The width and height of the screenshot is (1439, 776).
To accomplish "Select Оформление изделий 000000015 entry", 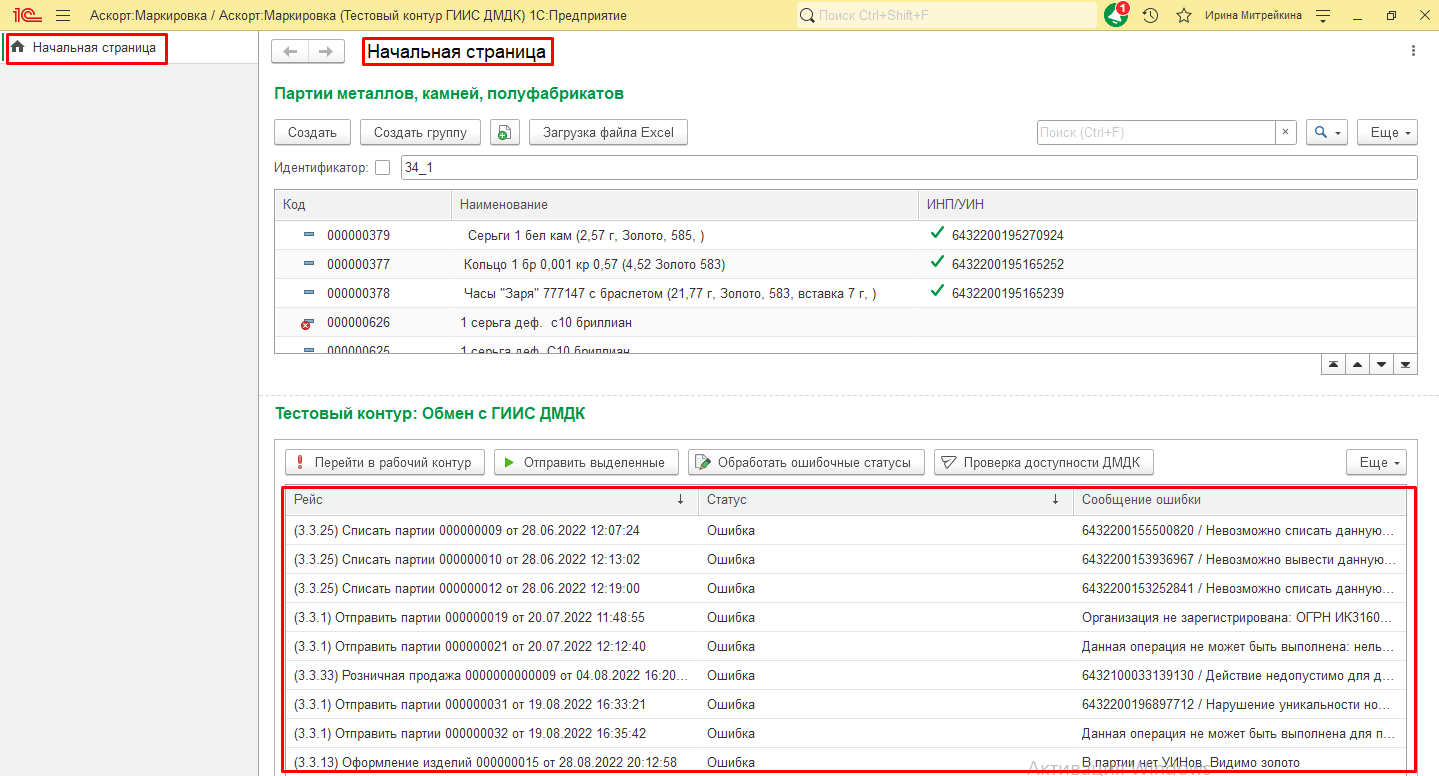I will pos(845,762).
